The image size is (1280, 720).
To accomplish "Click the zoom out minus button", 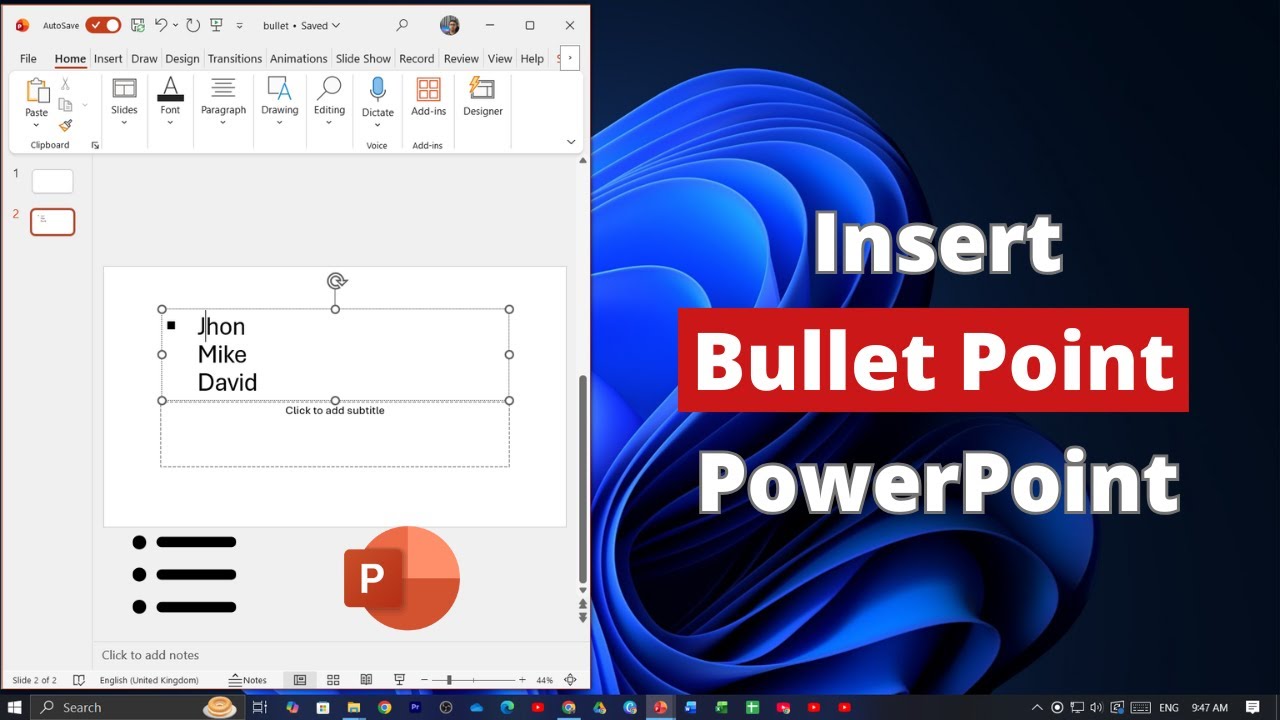I will tap(425, 680).
